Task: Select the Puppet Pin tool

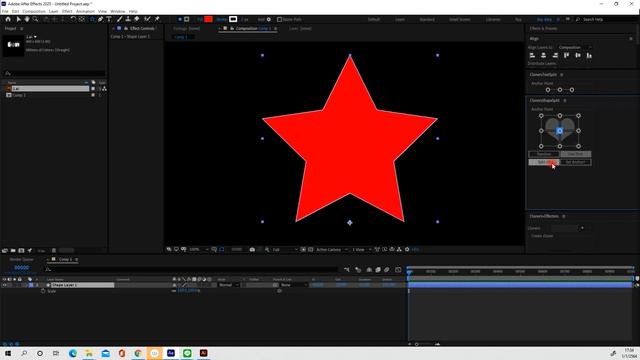Action: pyautogui.click(x=157, y=19)
